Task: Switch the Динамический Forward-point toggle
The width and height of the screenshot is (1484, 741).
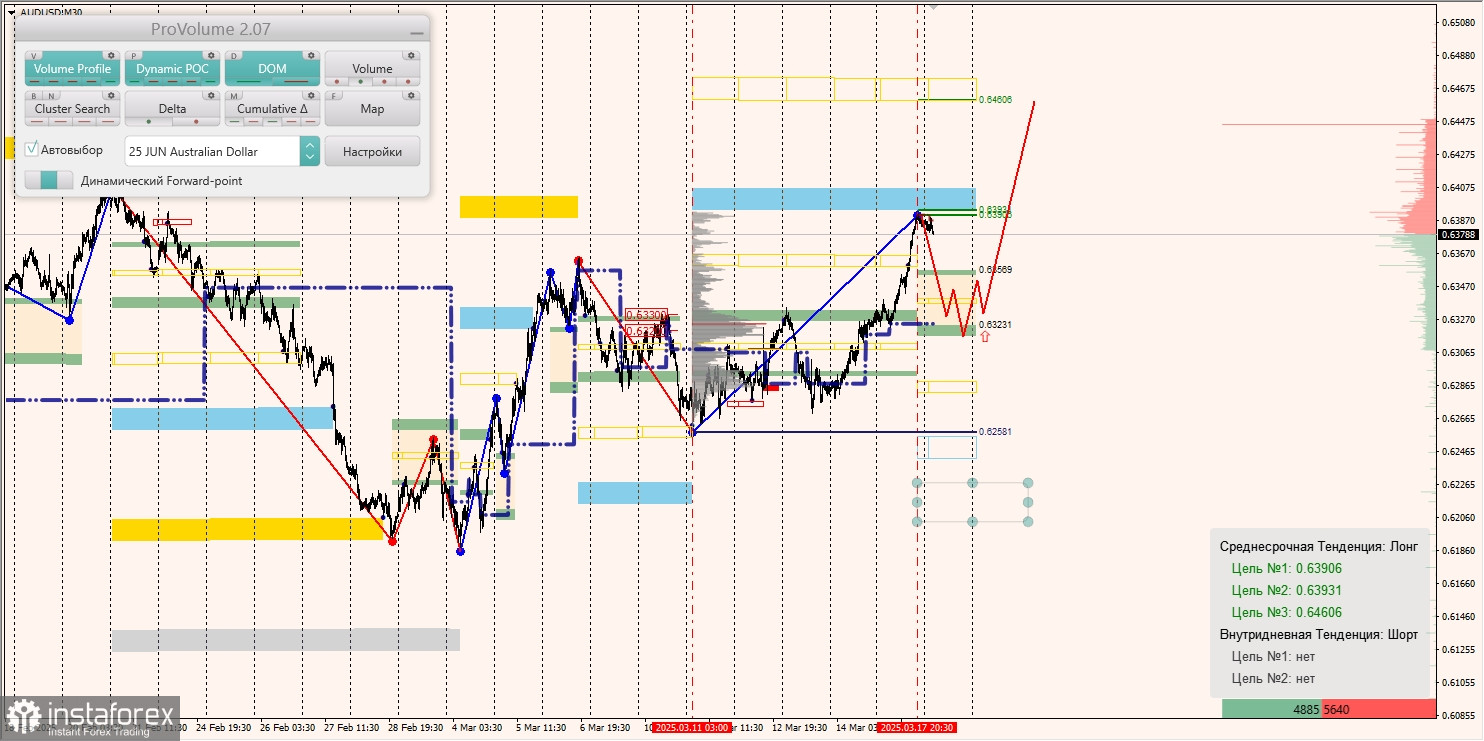Action: point(49,180)
